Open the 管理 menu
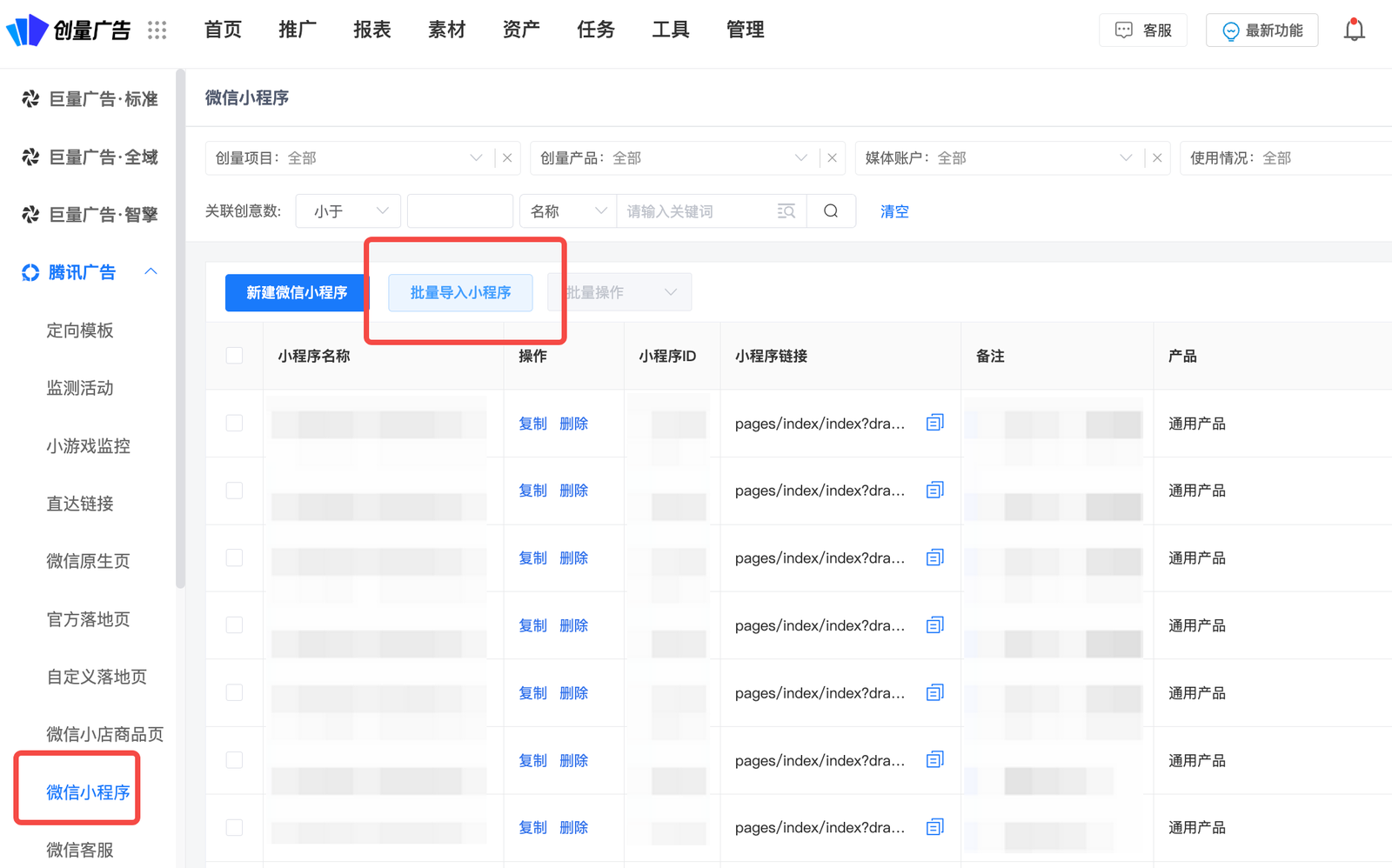Image resolution: width=1392 pixels, height=868 pixels. [x=746, y=30]
